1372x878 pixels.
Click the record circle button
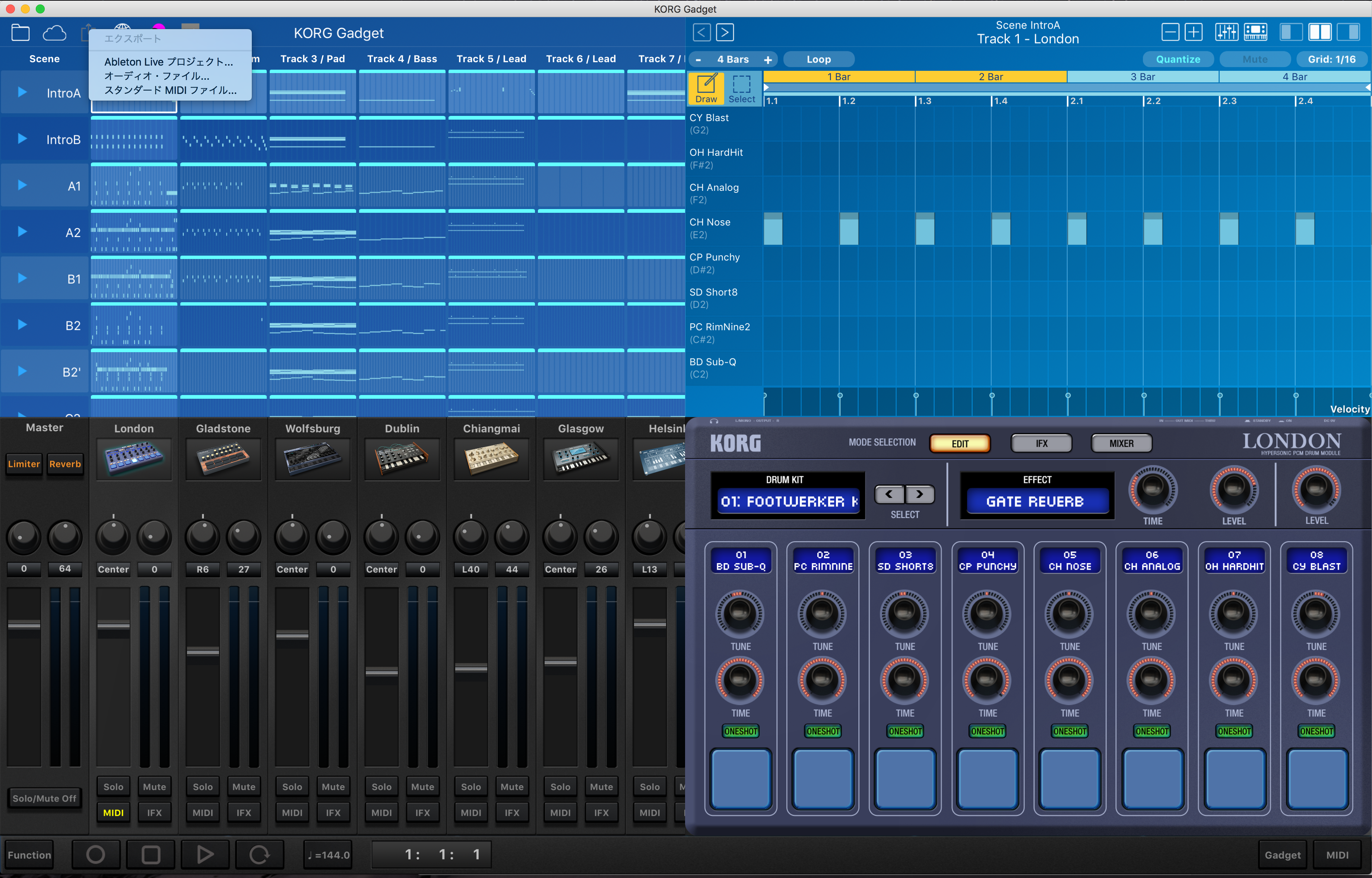(x=96, y=854)
